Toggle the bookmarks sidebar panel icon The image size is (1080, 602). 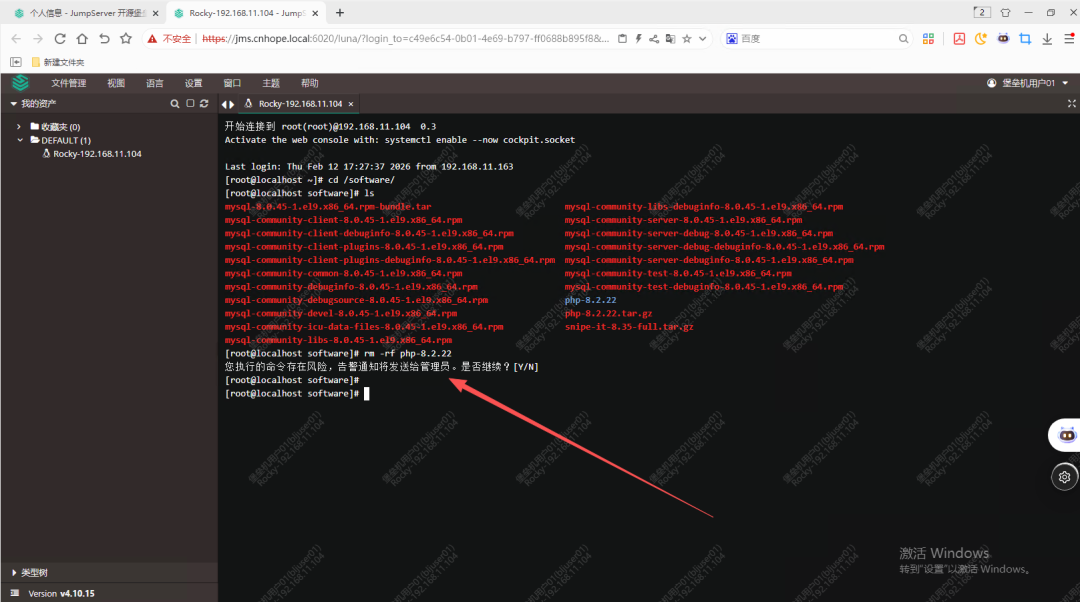16,62
